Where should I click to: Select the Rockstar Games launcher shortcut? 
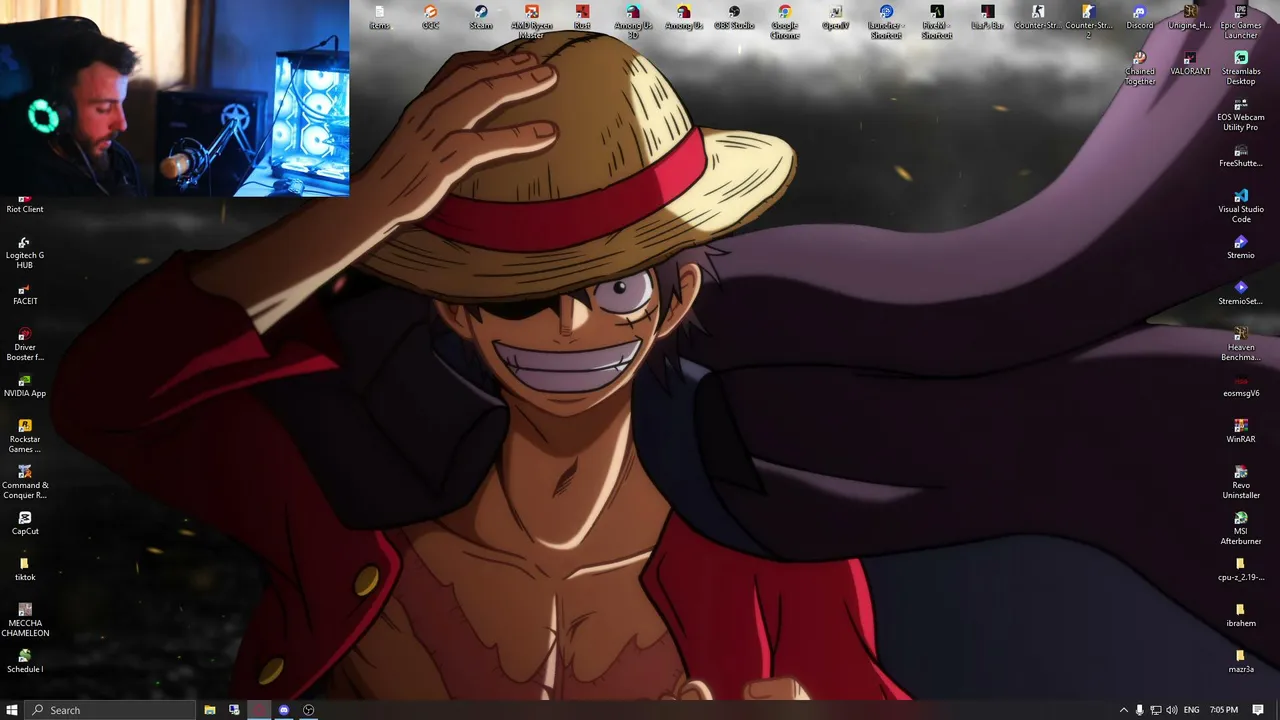click(x=25, y=436)
